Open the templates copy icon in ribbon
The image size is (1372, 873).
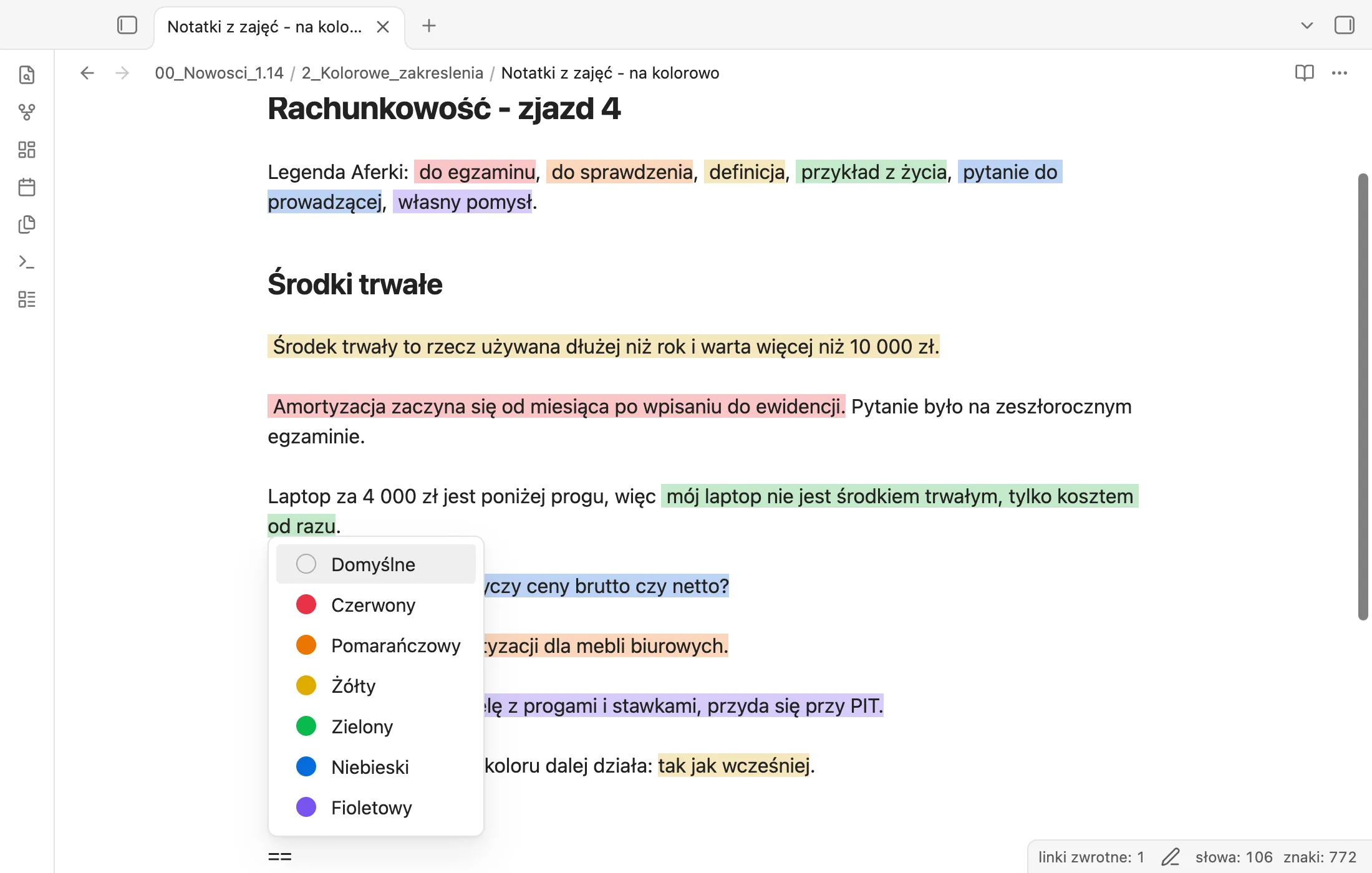click(27, 224)
